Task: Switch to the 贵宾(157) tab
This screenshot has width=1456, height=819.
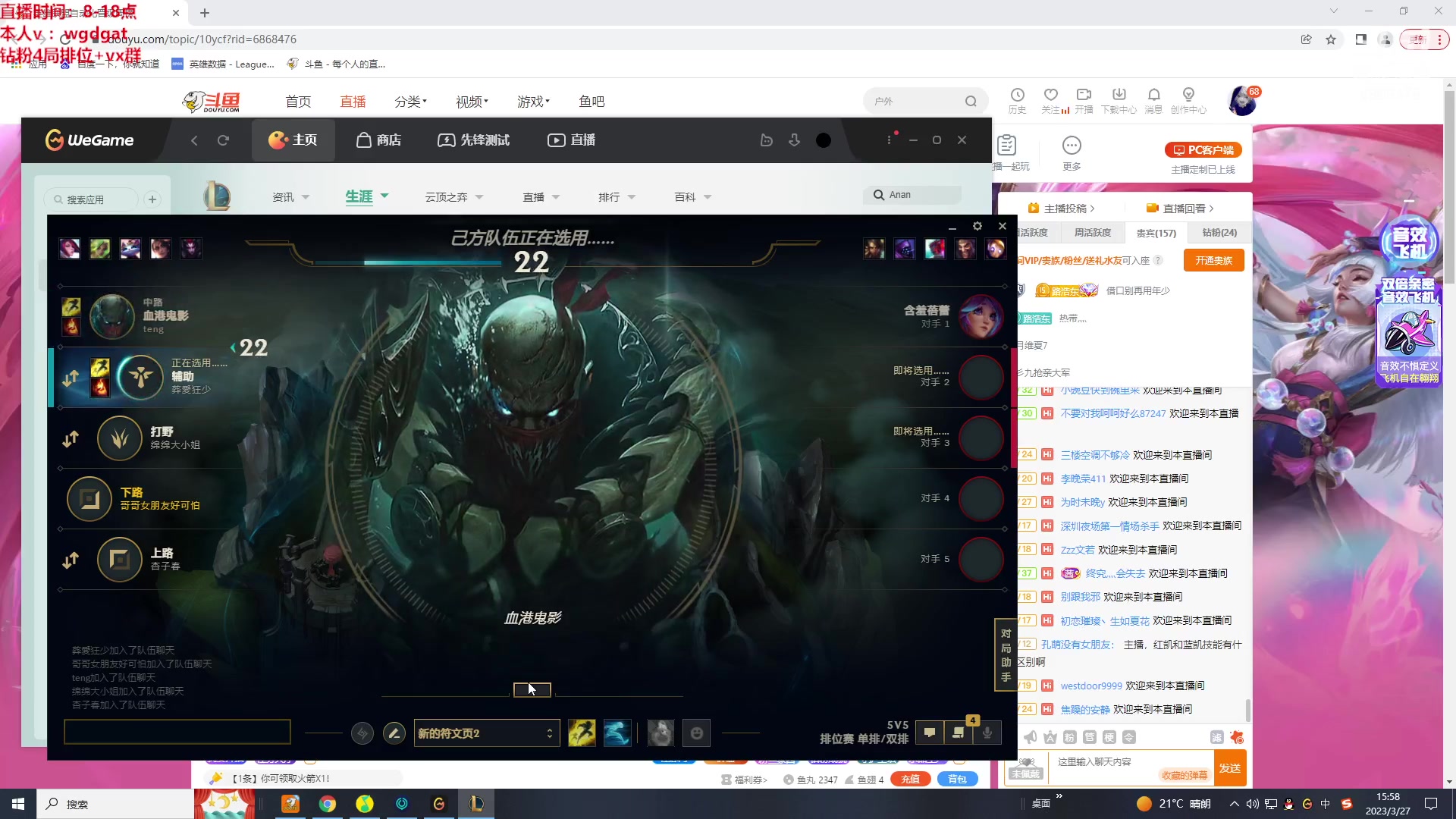Action: coord(1156,233)
